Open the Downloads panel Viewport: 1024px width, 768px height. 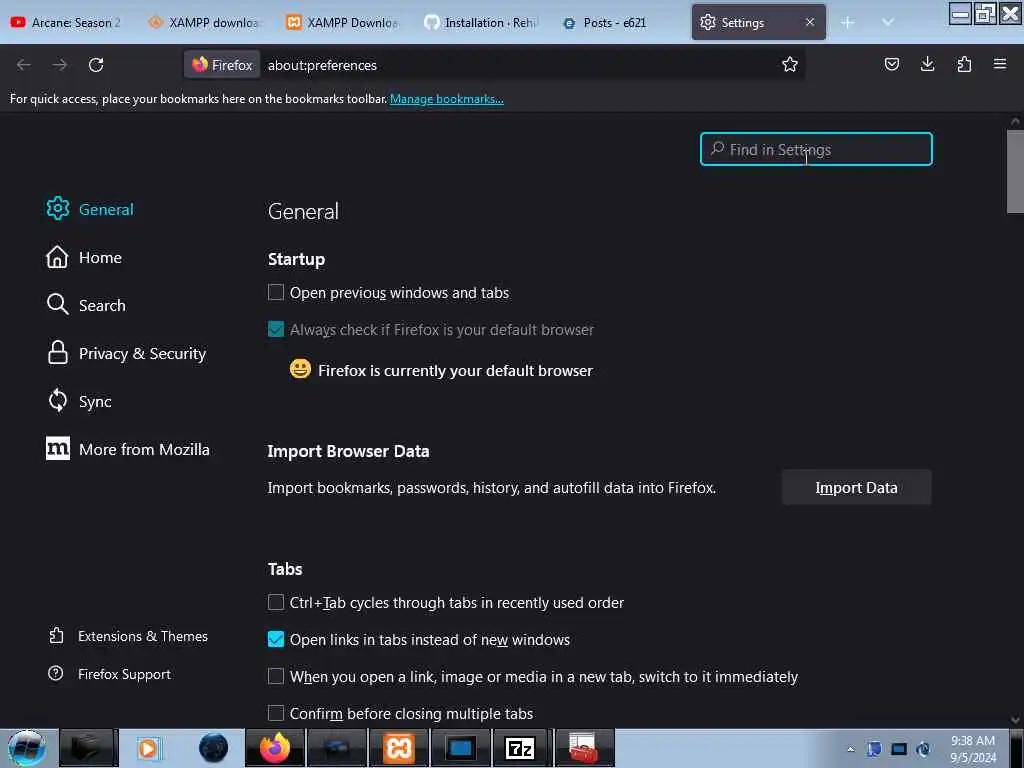927,64
